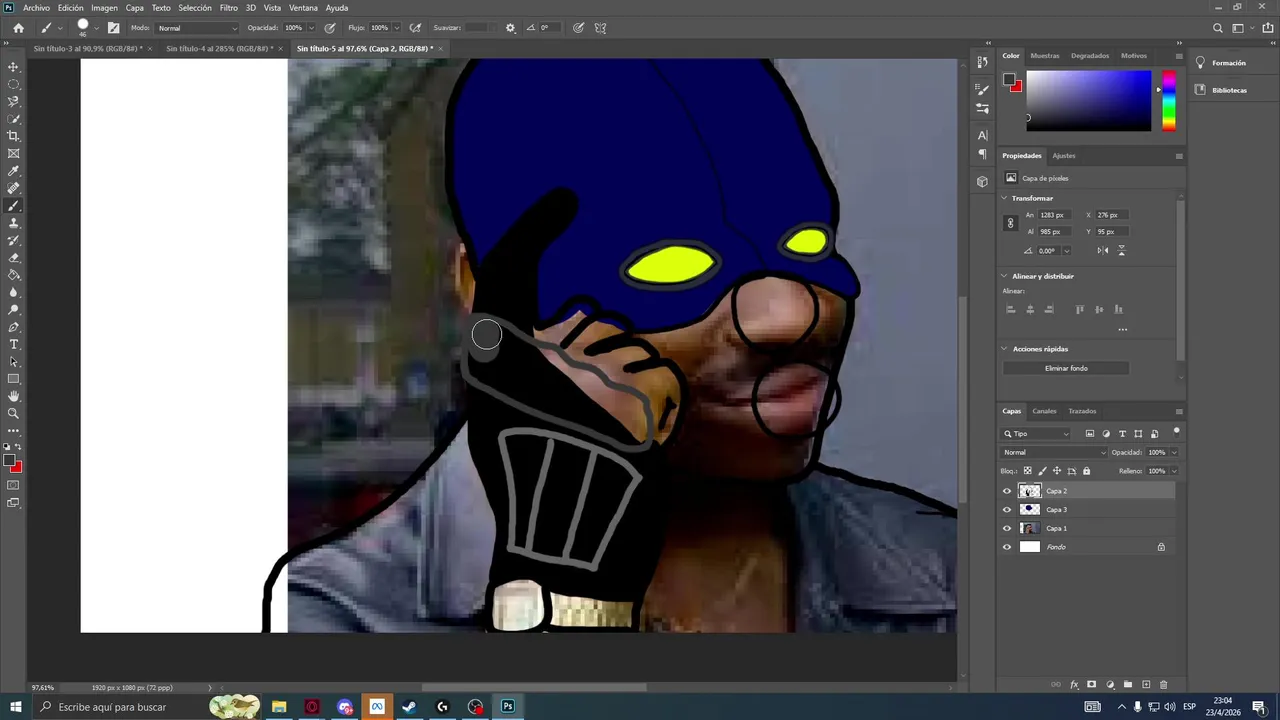The width and height of the screenshot is (1280, 720).
Task: Select the Clone Stamp tool
Action: coord(13,223)
